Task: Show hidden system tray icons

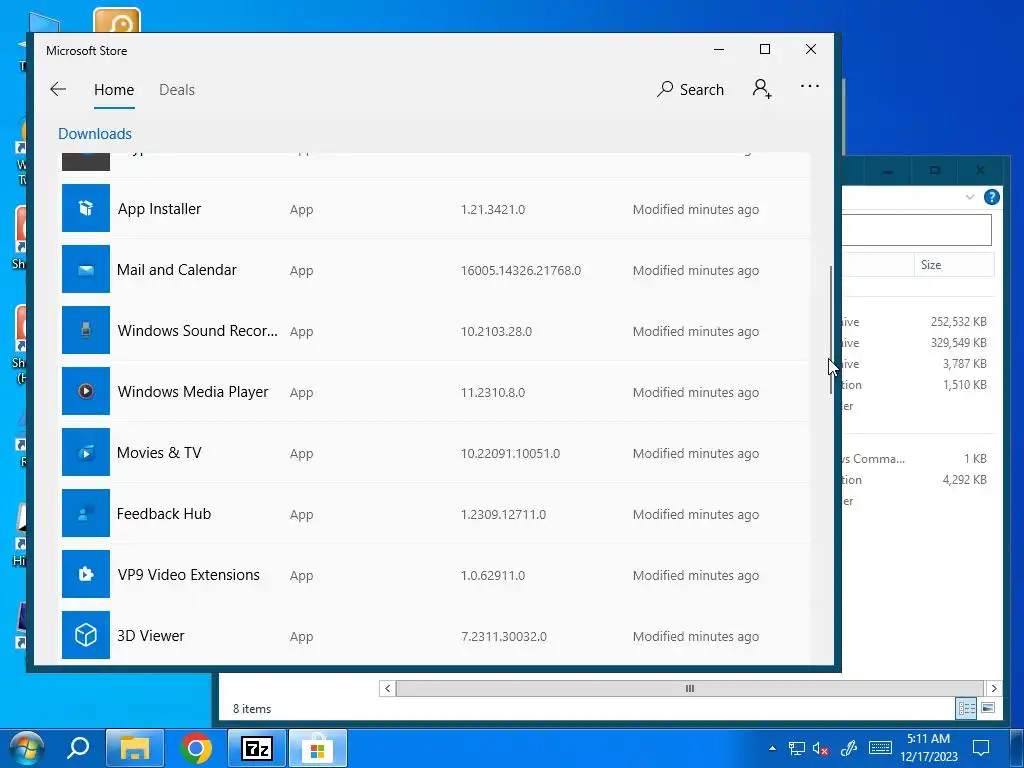Action: coord(773,748)
